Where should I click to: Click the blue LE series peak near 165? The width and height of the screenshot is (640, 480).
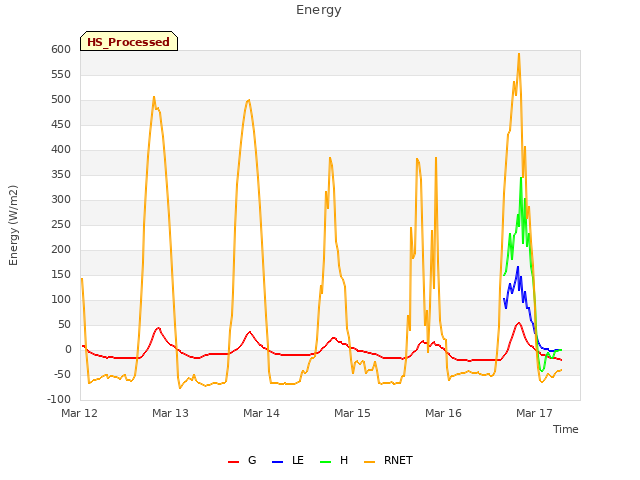click(x=518, y=267)
